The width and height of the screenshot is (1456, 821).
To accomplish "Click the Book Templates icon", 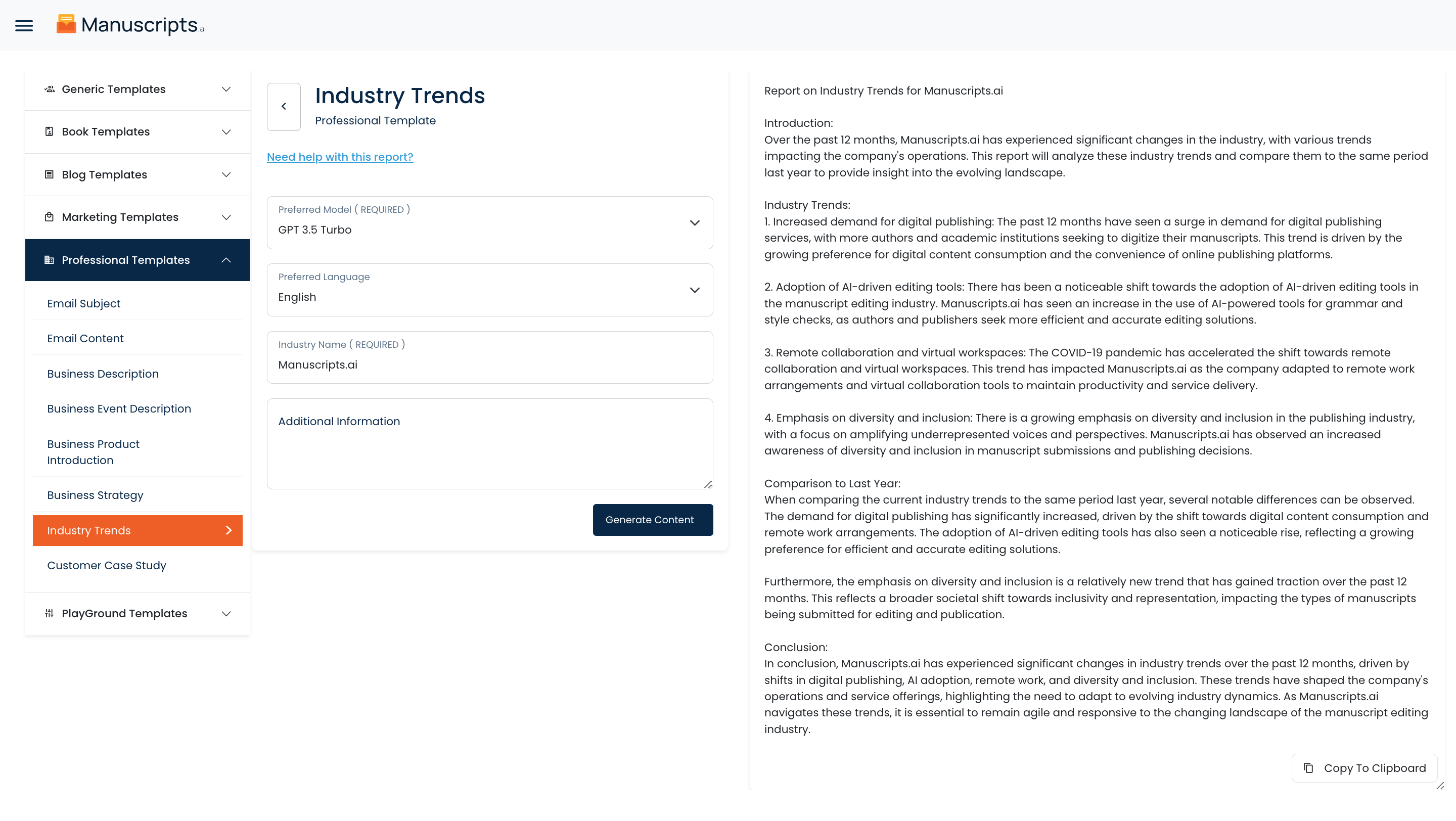I will 49,131.
